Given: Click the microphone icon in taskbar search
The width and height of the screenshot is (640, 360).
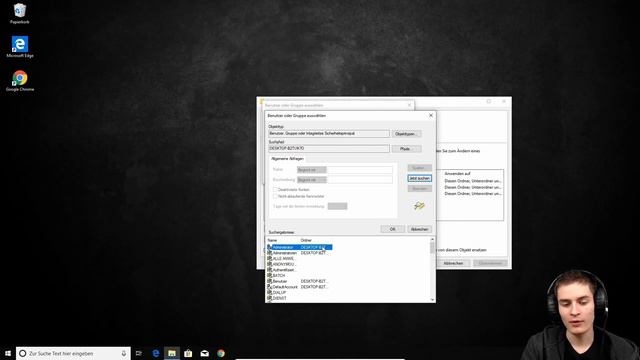Looking at the screenshot, I should coord(124,353).
